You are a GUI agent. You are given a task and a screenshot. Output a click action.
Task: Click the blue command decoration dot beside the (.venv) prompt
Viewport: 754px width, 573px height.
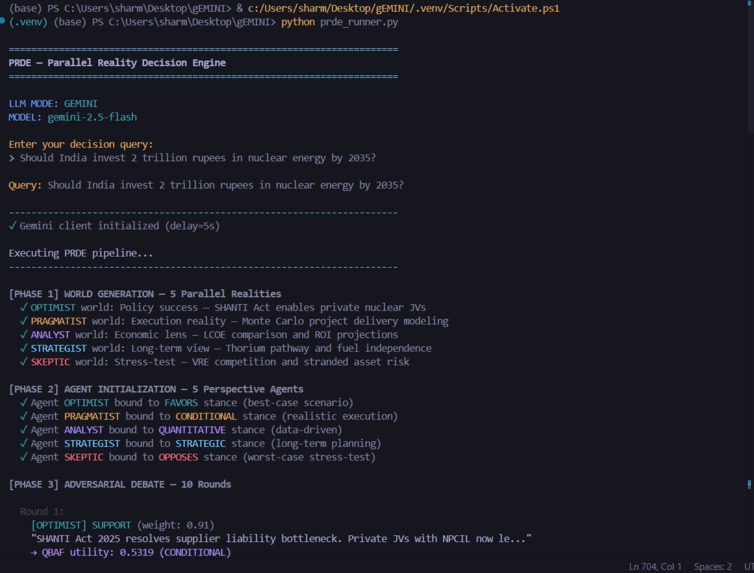[x=2, y=21]
